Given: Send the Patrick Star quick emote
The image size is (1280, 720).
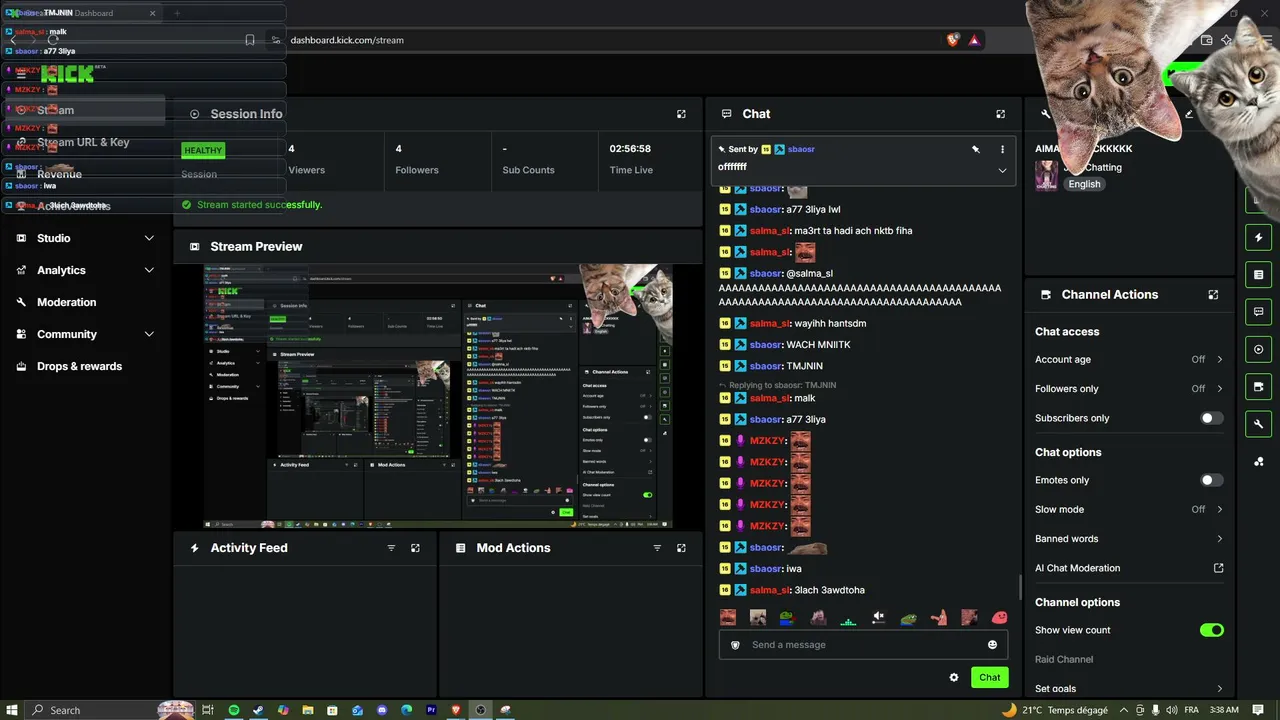Looking at the screenshot, I should tap(939, 618).
